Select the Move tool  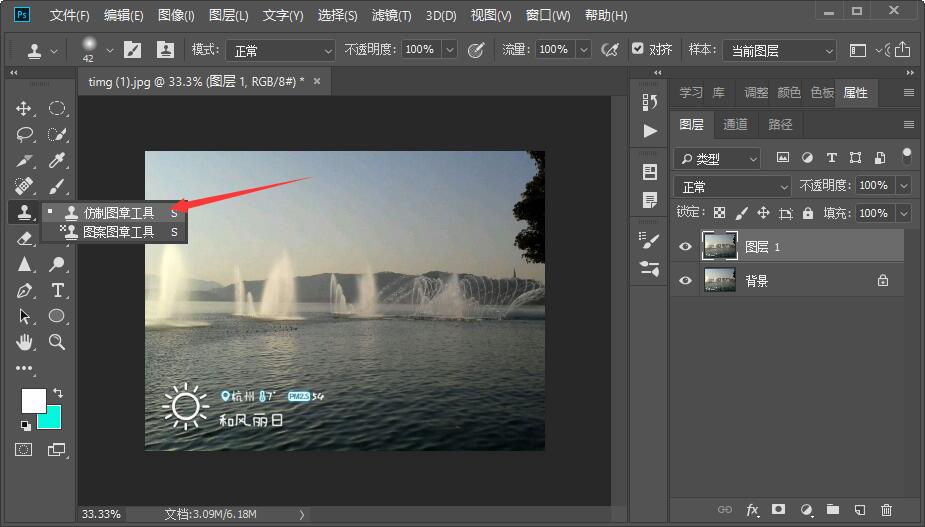[x=24, y=108]
